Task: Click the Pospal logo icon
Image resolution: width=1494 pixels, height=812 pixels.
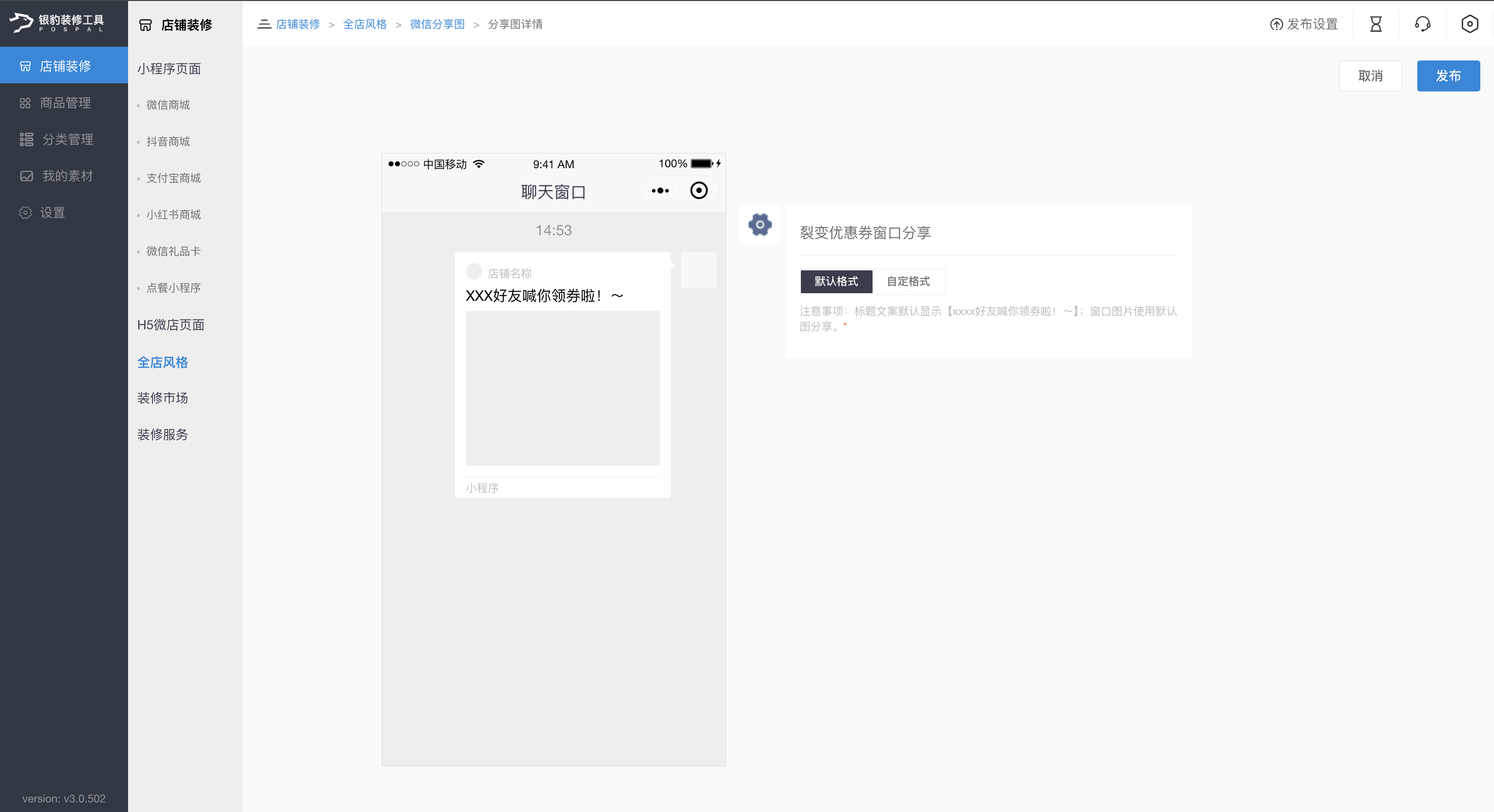Action: pos(21,23)
